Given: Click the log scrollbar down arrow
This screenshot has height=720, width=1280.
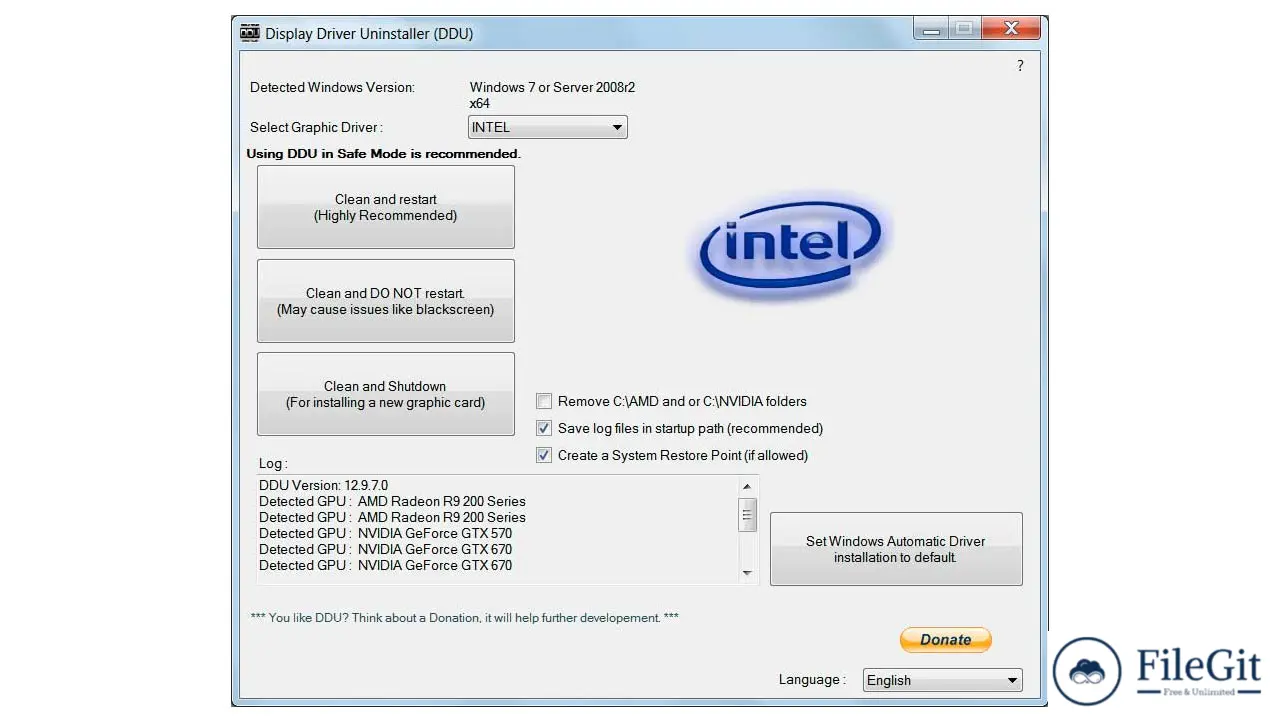Looking at the screenshot, I should (747, 573).
